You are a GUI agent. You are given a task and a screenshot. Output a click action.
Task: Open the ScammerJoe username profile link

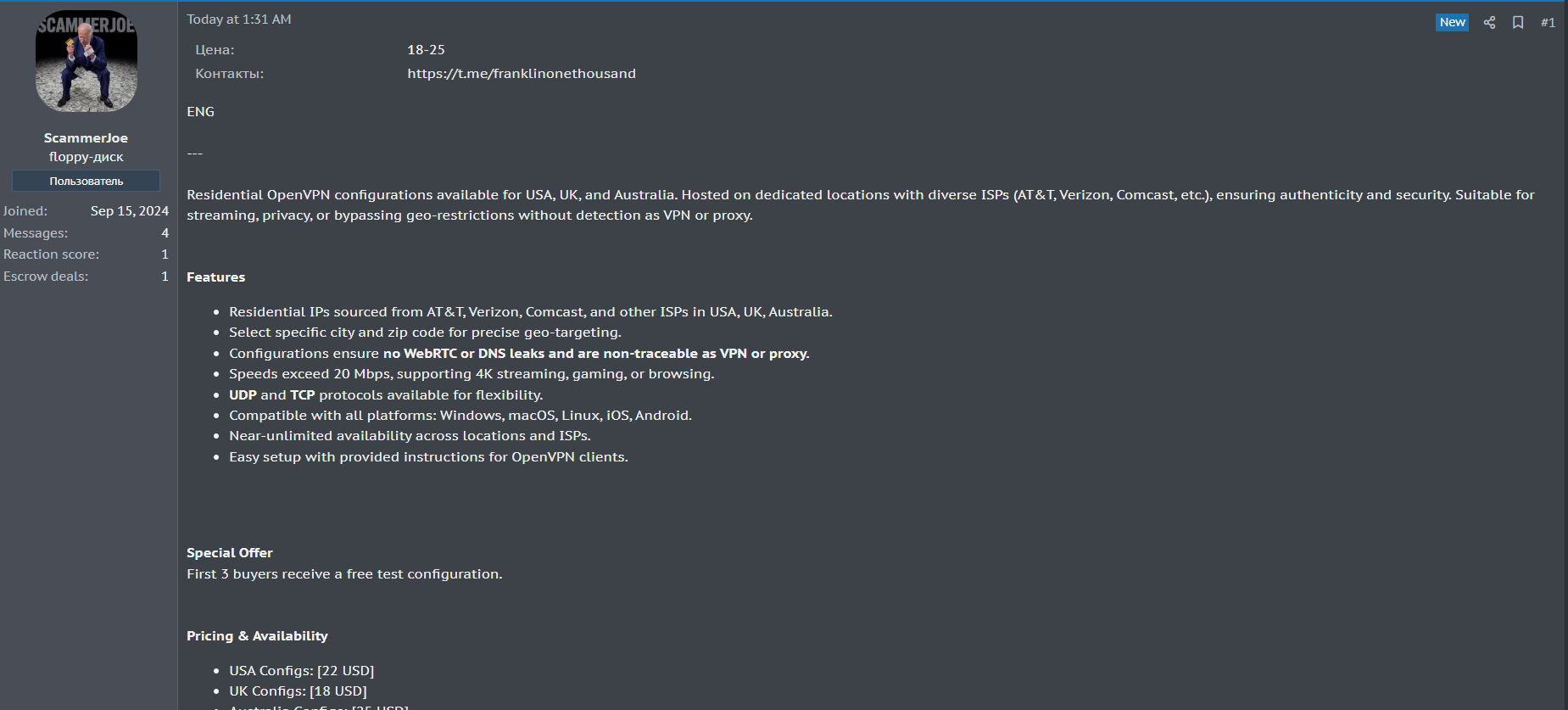(86, 138)
